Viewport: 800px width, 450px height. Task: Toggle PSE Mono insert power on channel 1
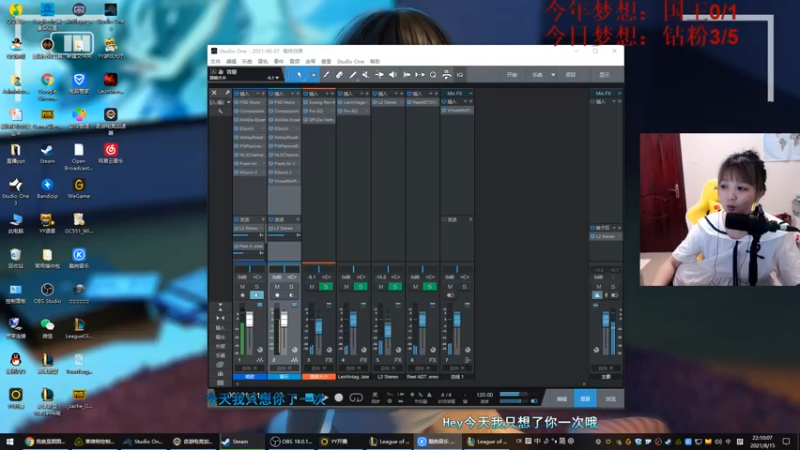pyautogui.click(x=237, y=102)
